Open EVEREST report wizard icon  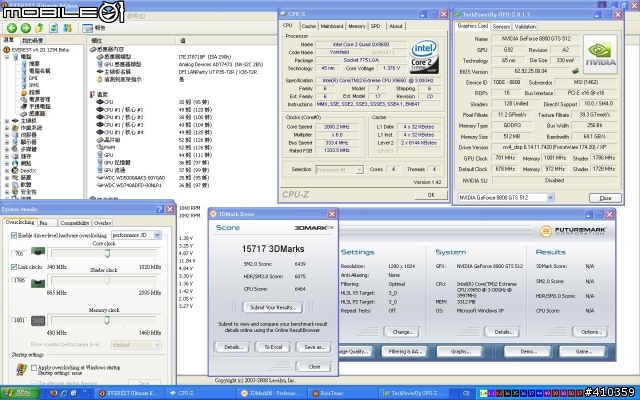click(x=87, y=28)
